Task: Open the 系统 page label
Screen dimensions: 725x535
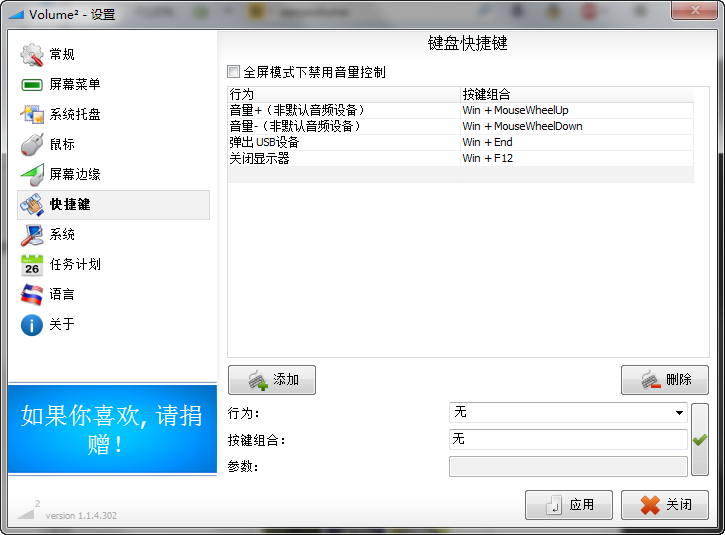Action: coord(62,234)
